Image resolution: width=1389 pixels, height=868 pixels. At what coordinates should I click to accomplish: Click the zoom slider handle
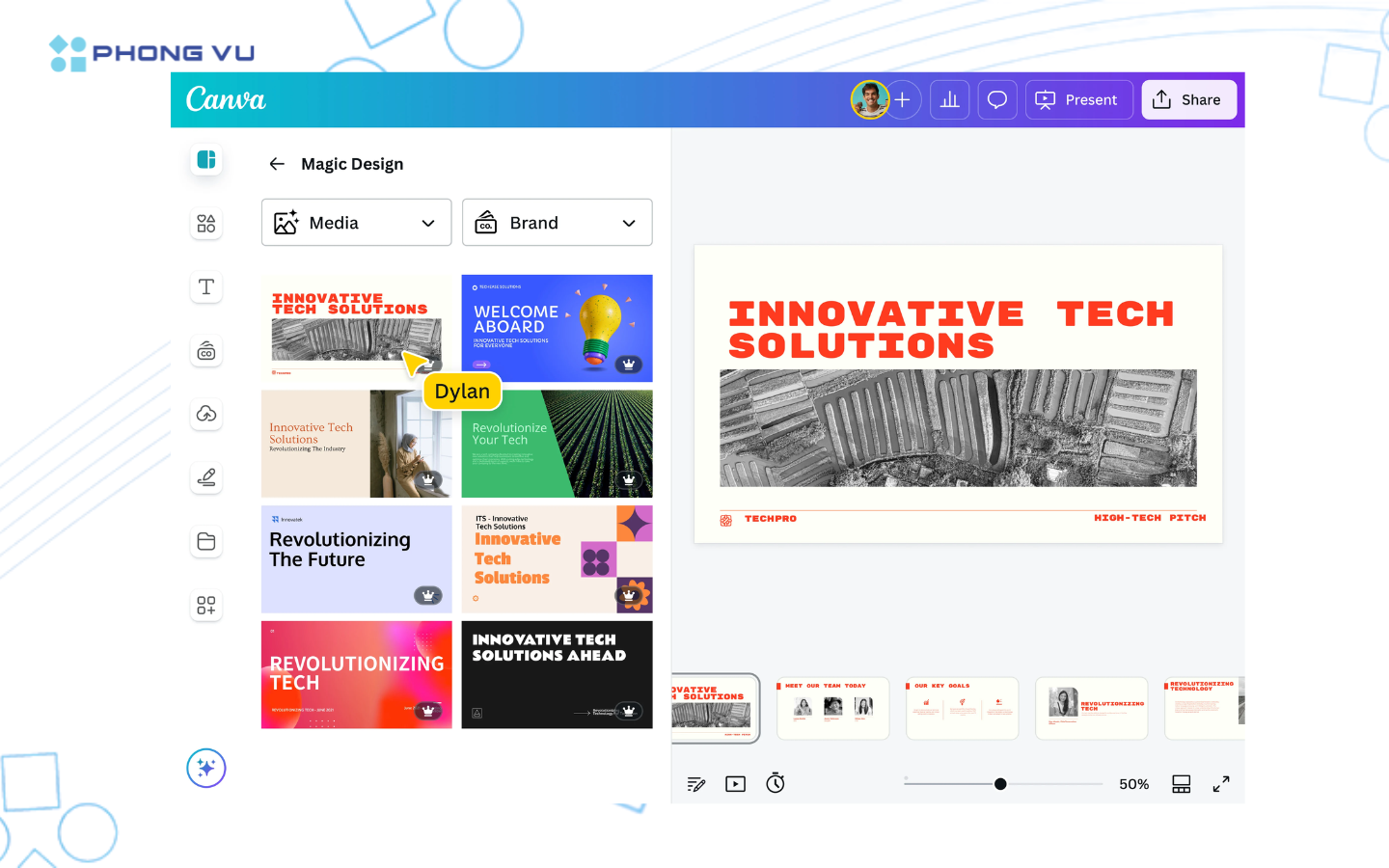[x=1000, y=784]
